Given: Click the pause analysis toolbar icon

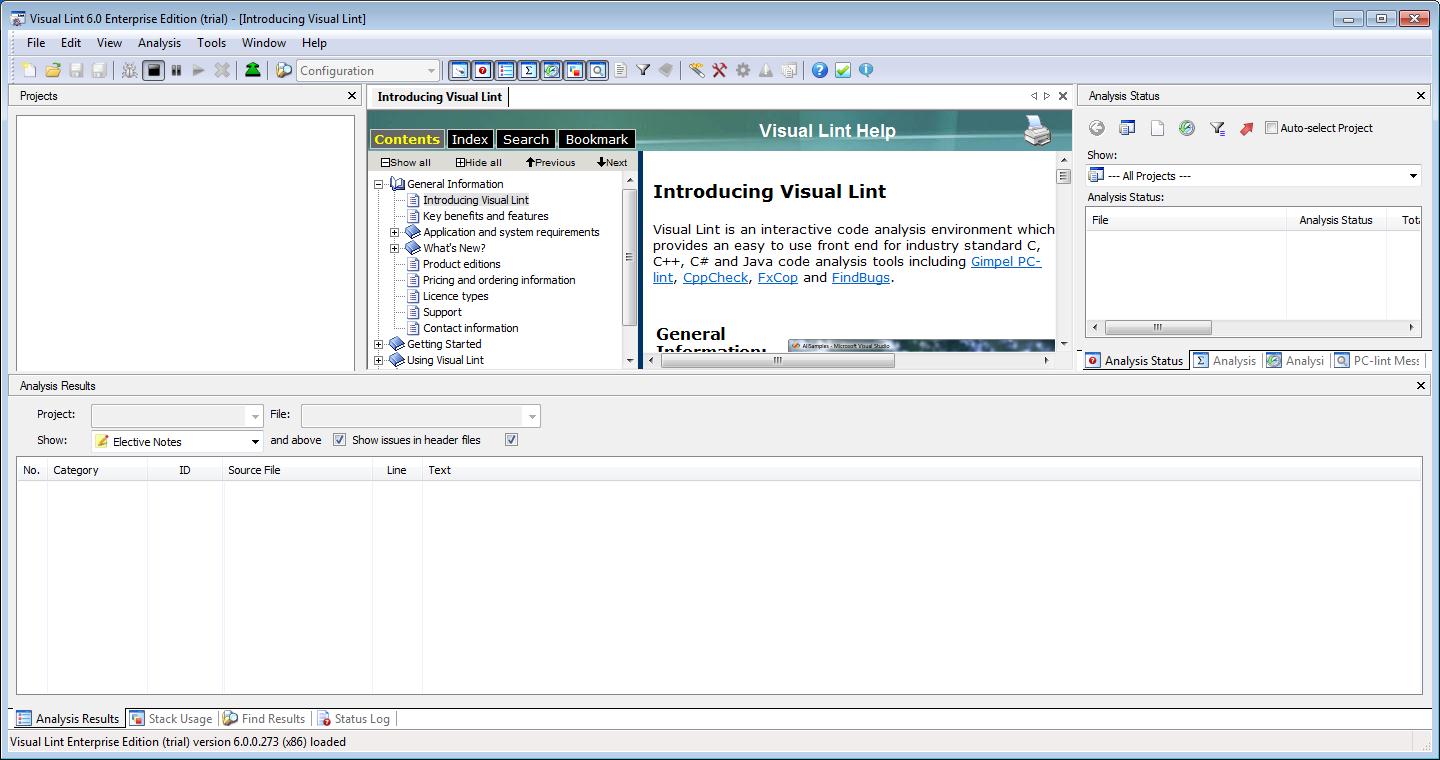Looking at the screenshot, I should (176, 70).
